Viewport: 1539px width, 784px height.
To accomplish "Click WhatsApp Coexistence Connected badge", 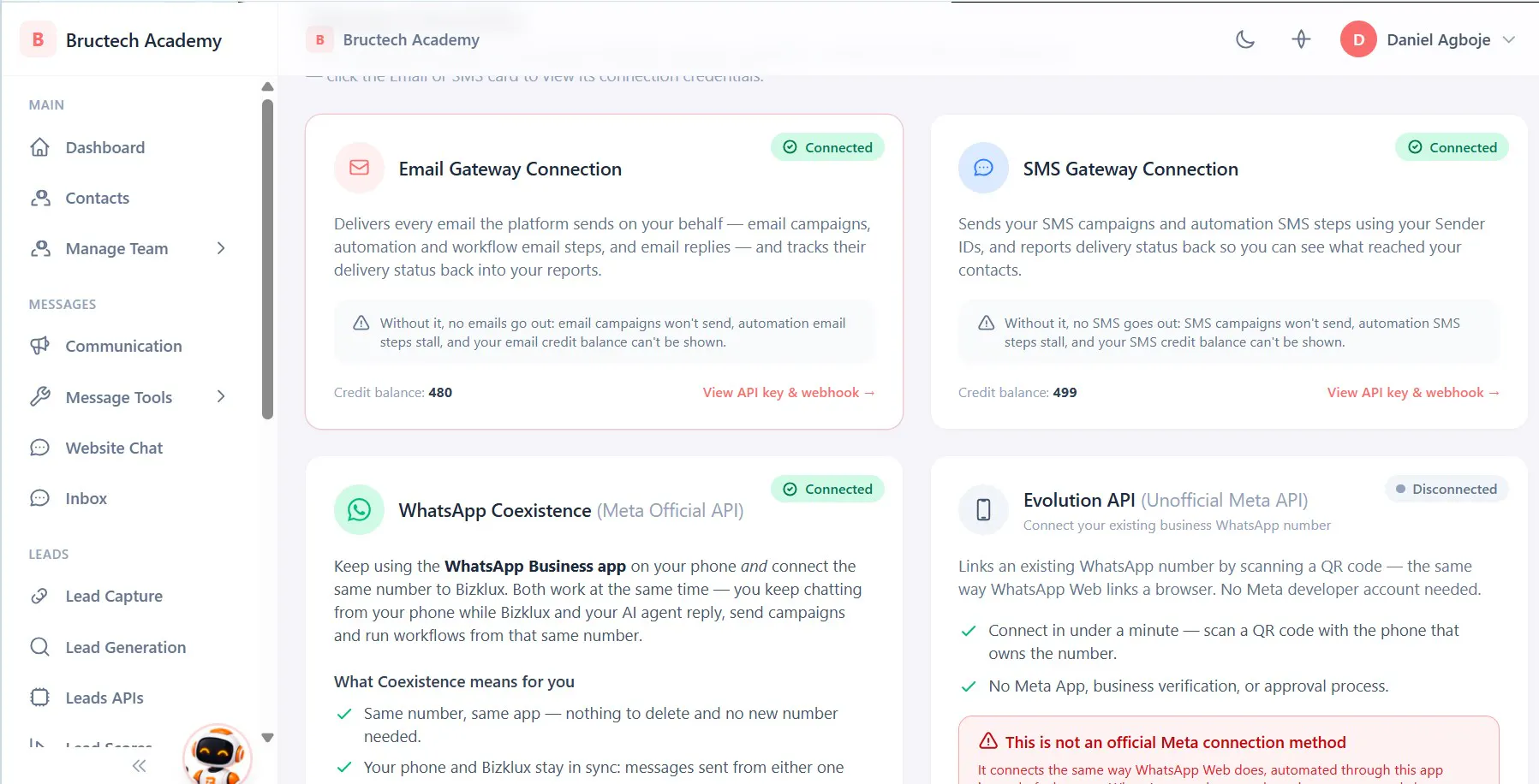I will 827,489.
